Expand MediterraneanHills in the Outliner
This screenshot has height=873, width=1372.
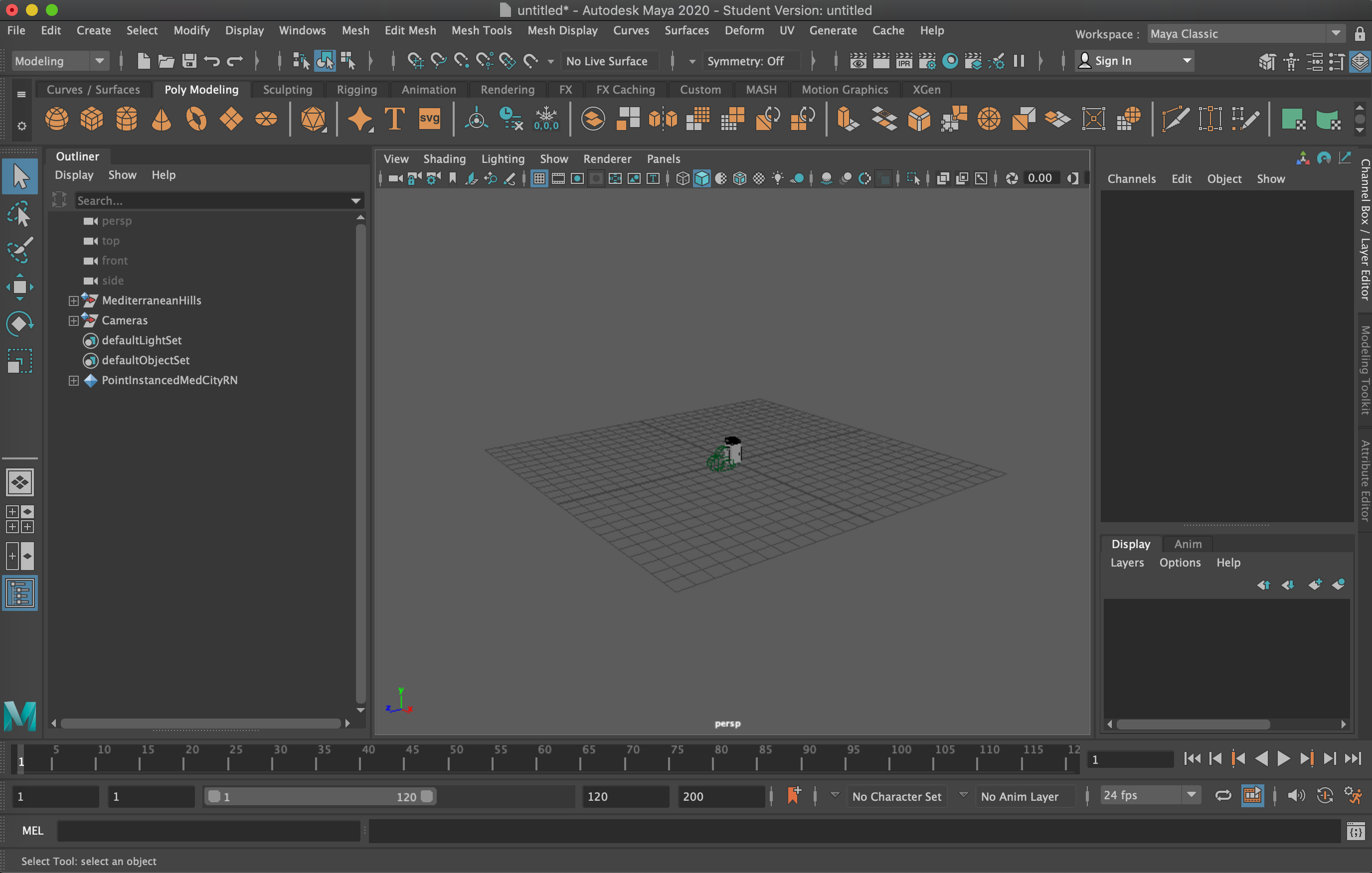pyautogui.click(x=73, y=300)
